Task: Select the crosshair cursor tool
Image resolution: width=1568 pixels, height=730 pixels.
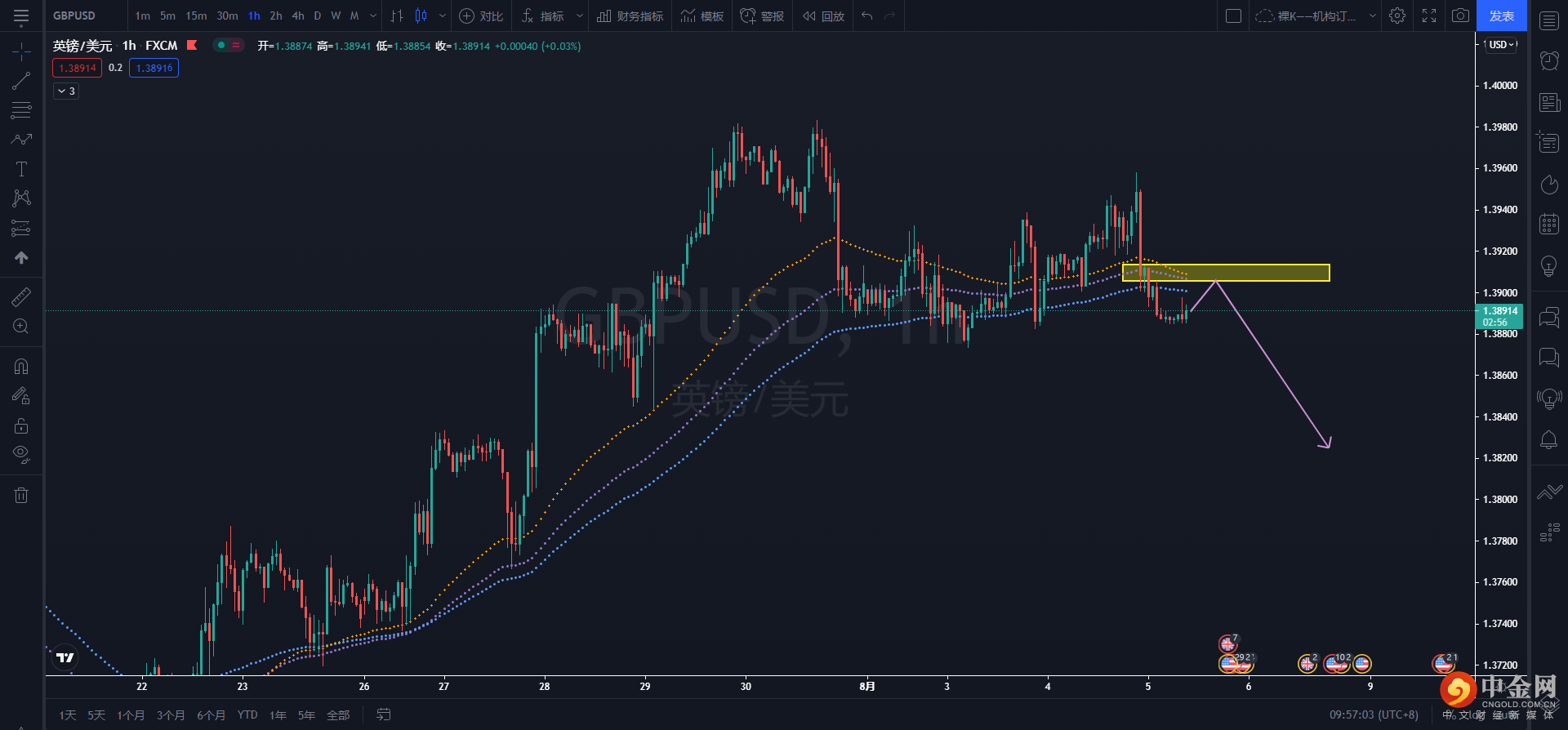Action: (x=21, y=52)
